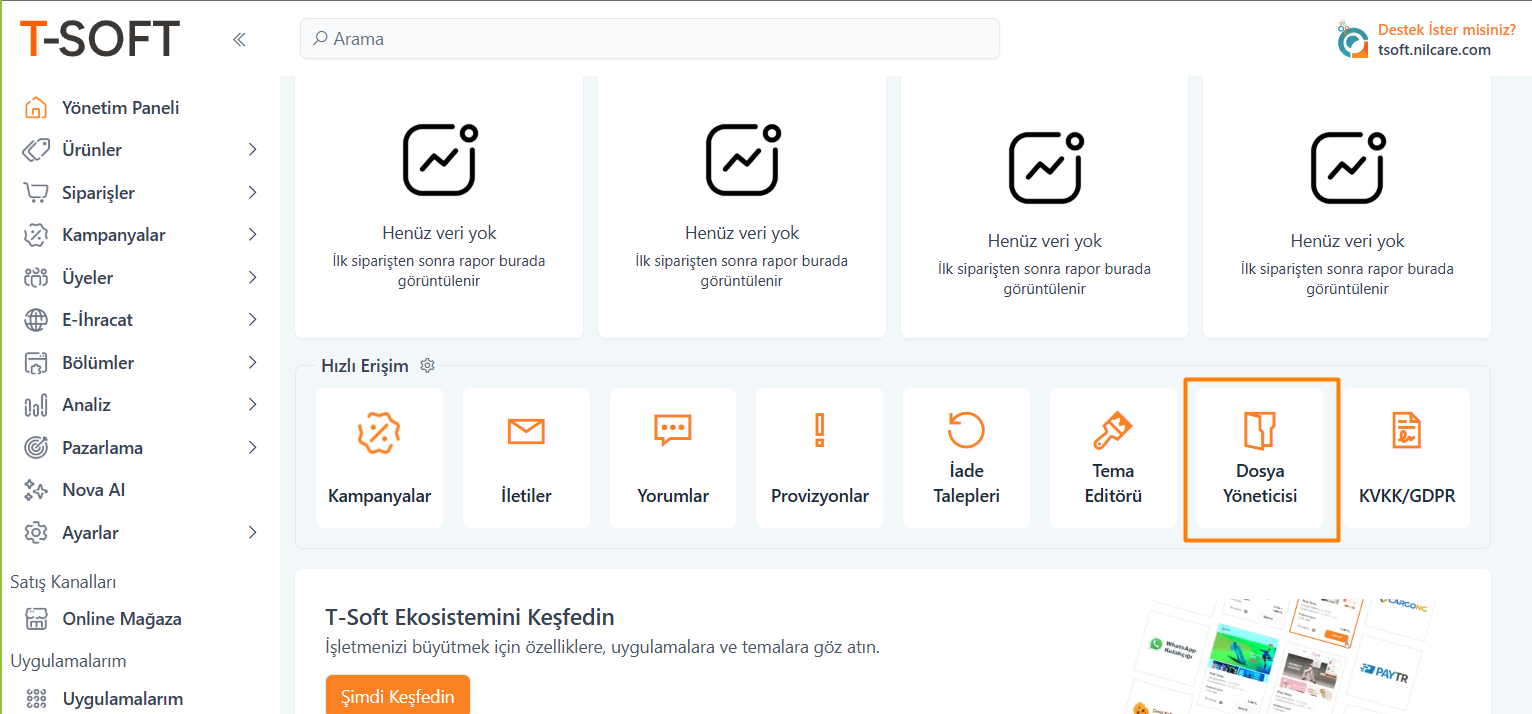Click the Arama search field
The width and height of the screenshot is (1532, 714).
point(650,39)
